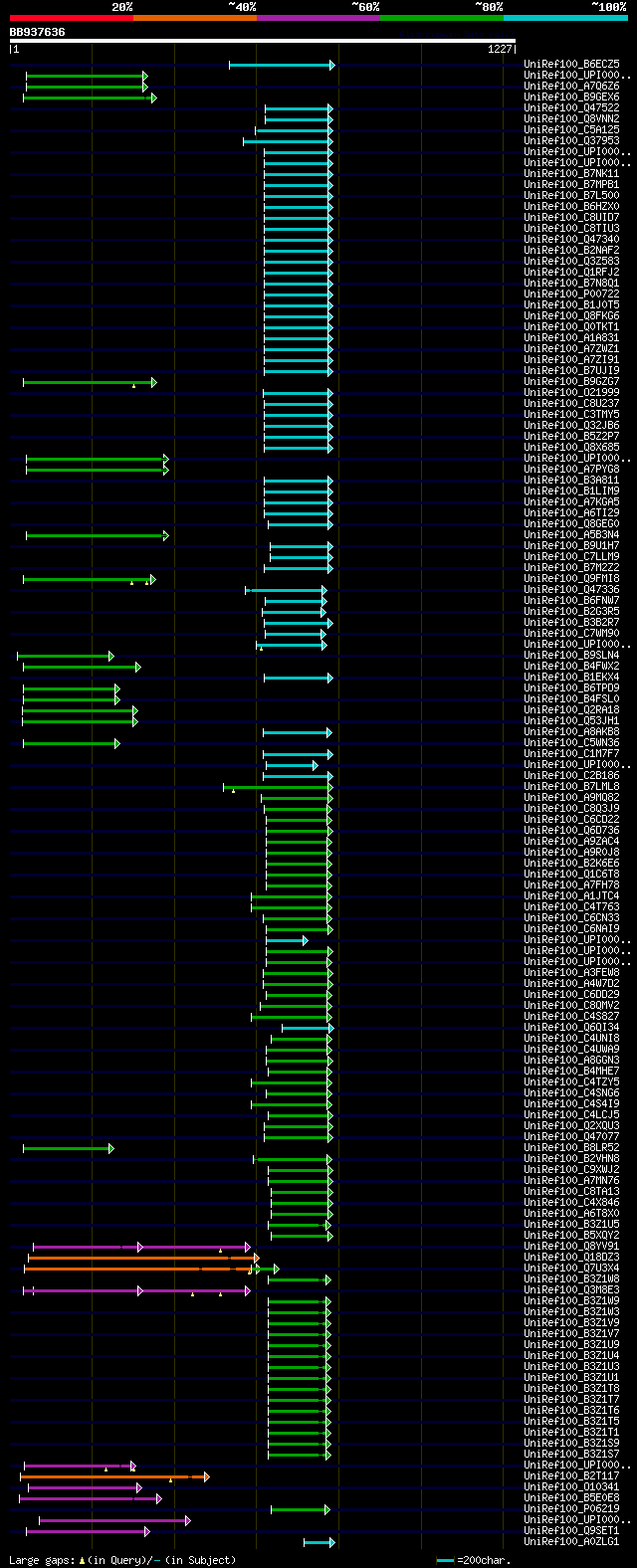This screenshot has width=637, height=1568.
Task: Select label UniRef100_Q7U3X4
Action: 571,1269
